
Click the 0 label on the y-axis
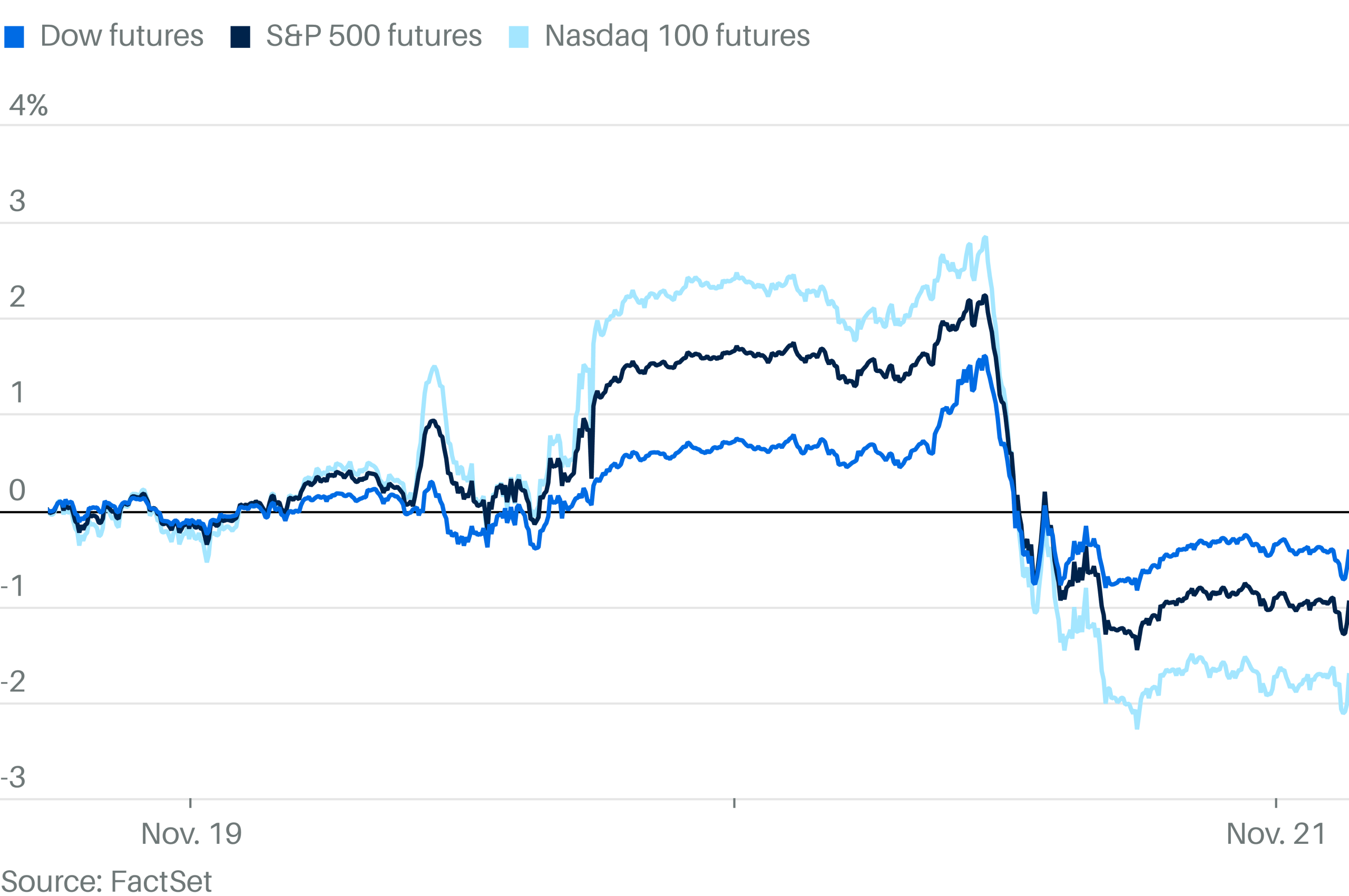17,490
